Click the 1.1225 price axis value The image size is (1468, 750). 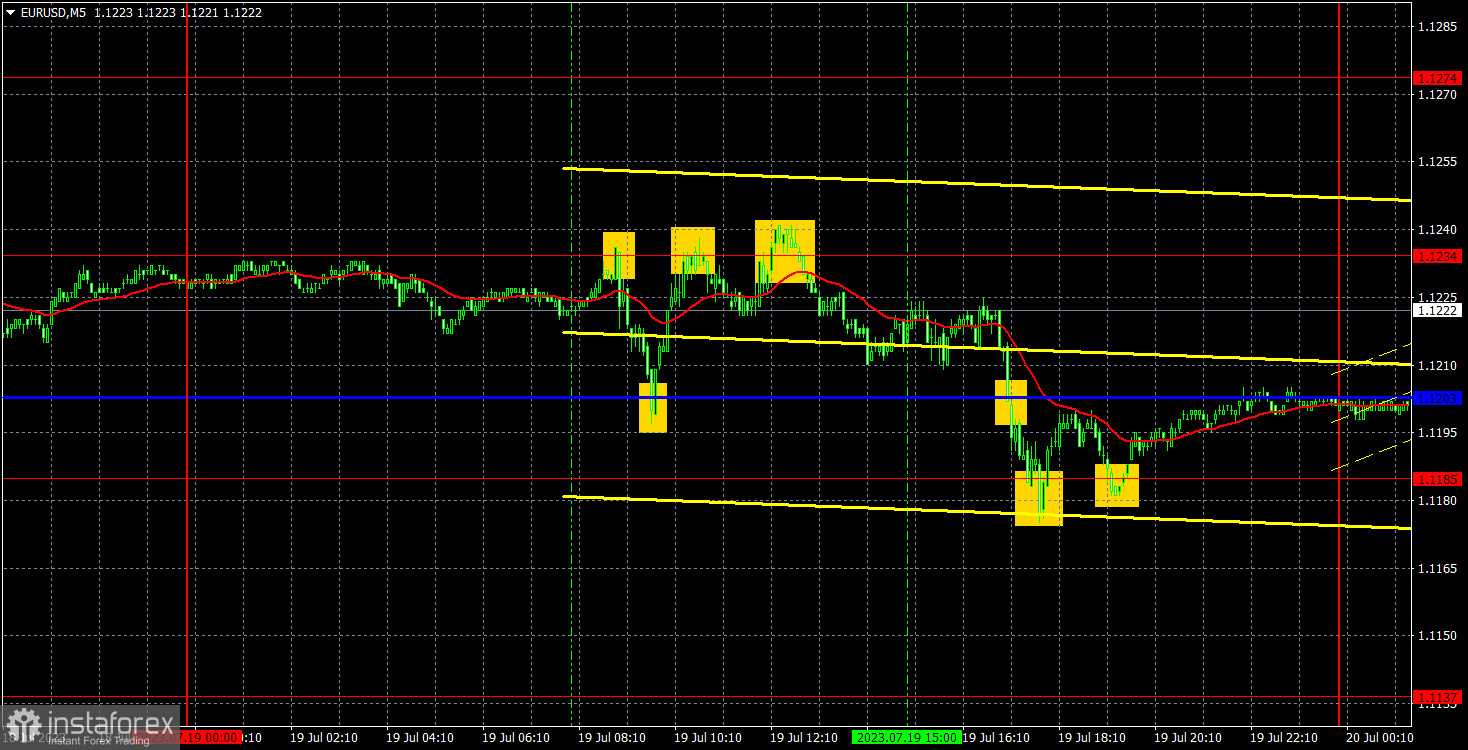pyautogui.click(x=1436, y=297)
